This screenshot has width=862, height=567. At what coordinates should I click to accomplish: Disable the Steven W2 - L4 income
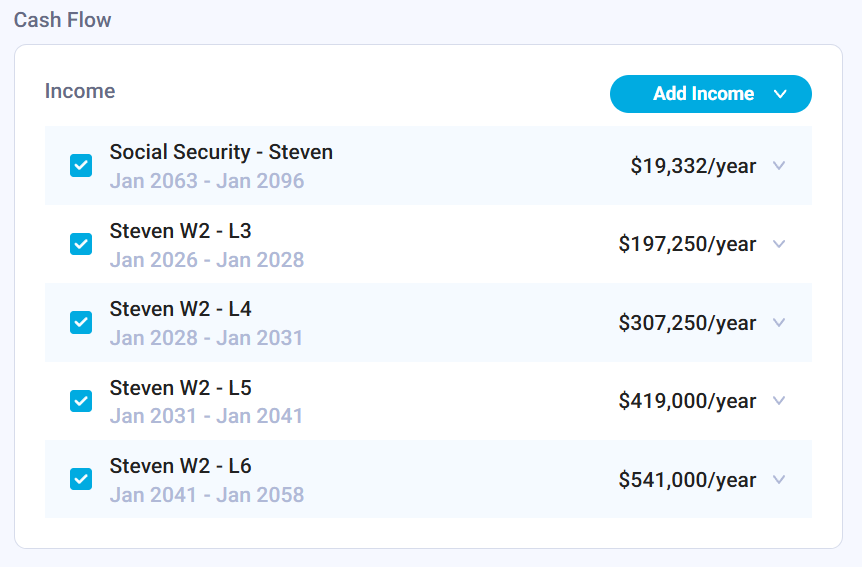click(x=81, y=323)
